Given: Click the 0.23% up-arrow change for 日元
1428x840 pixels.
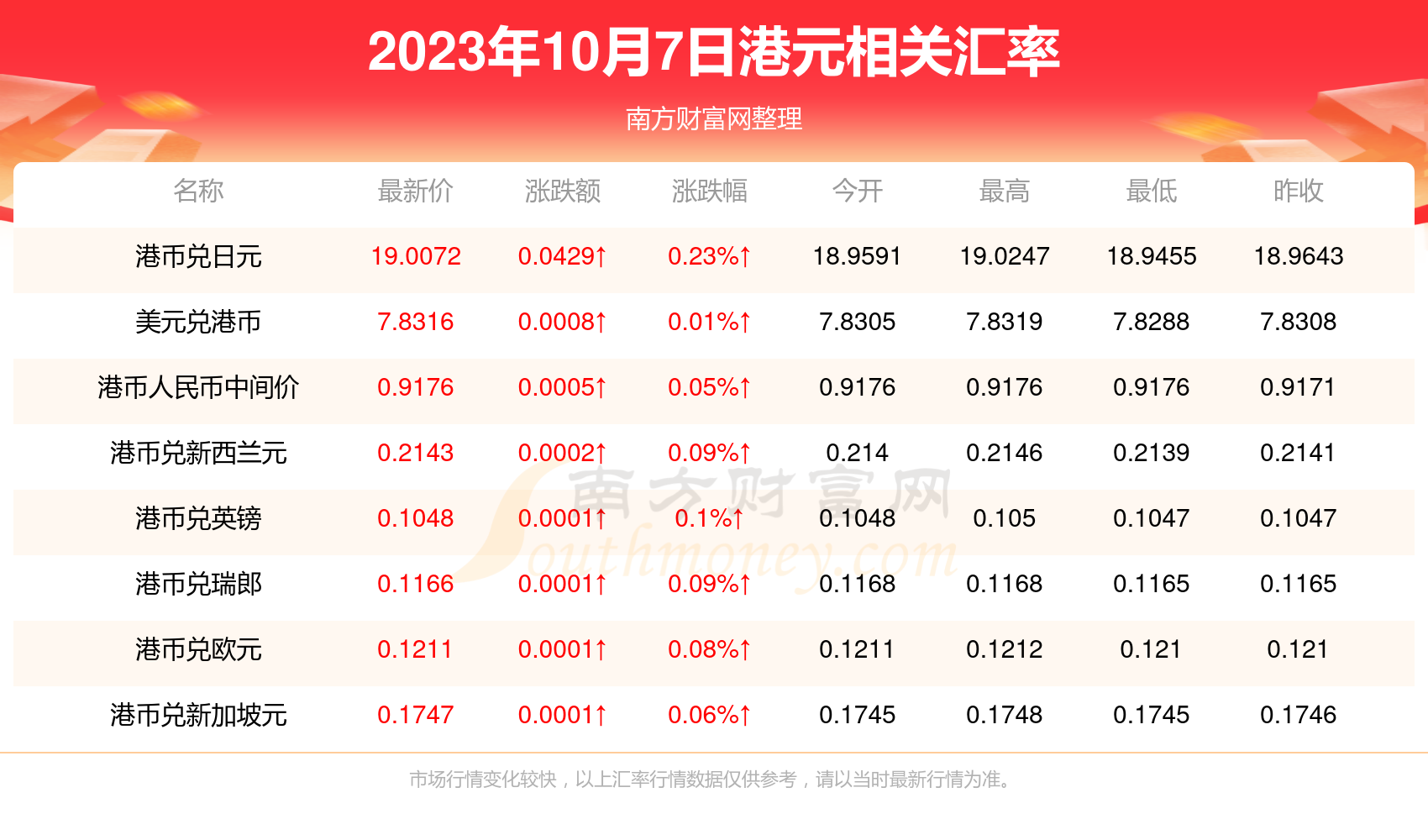Looking at the screenshot, I should tap(710, 256).
